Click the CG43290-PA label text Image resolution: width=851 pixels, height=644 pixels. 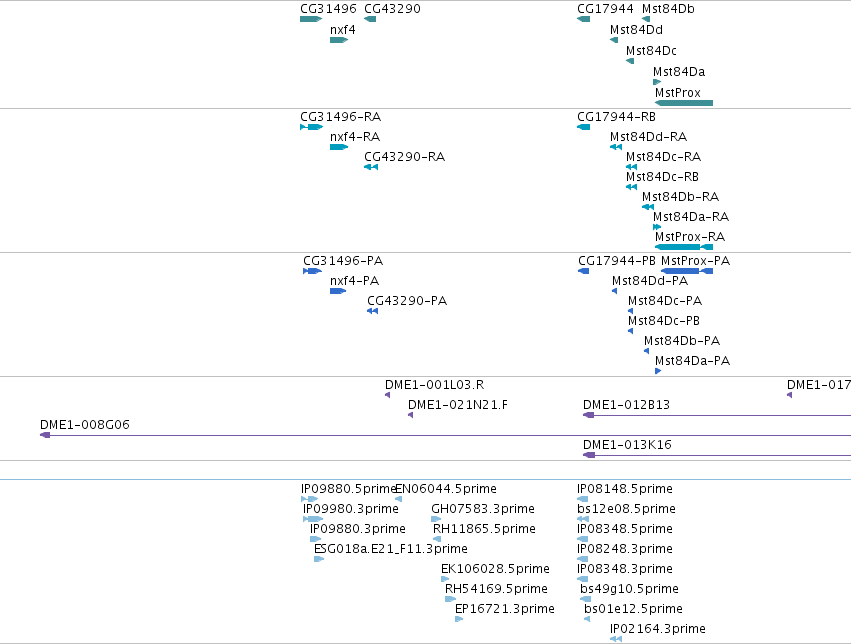tap(407, 301)
